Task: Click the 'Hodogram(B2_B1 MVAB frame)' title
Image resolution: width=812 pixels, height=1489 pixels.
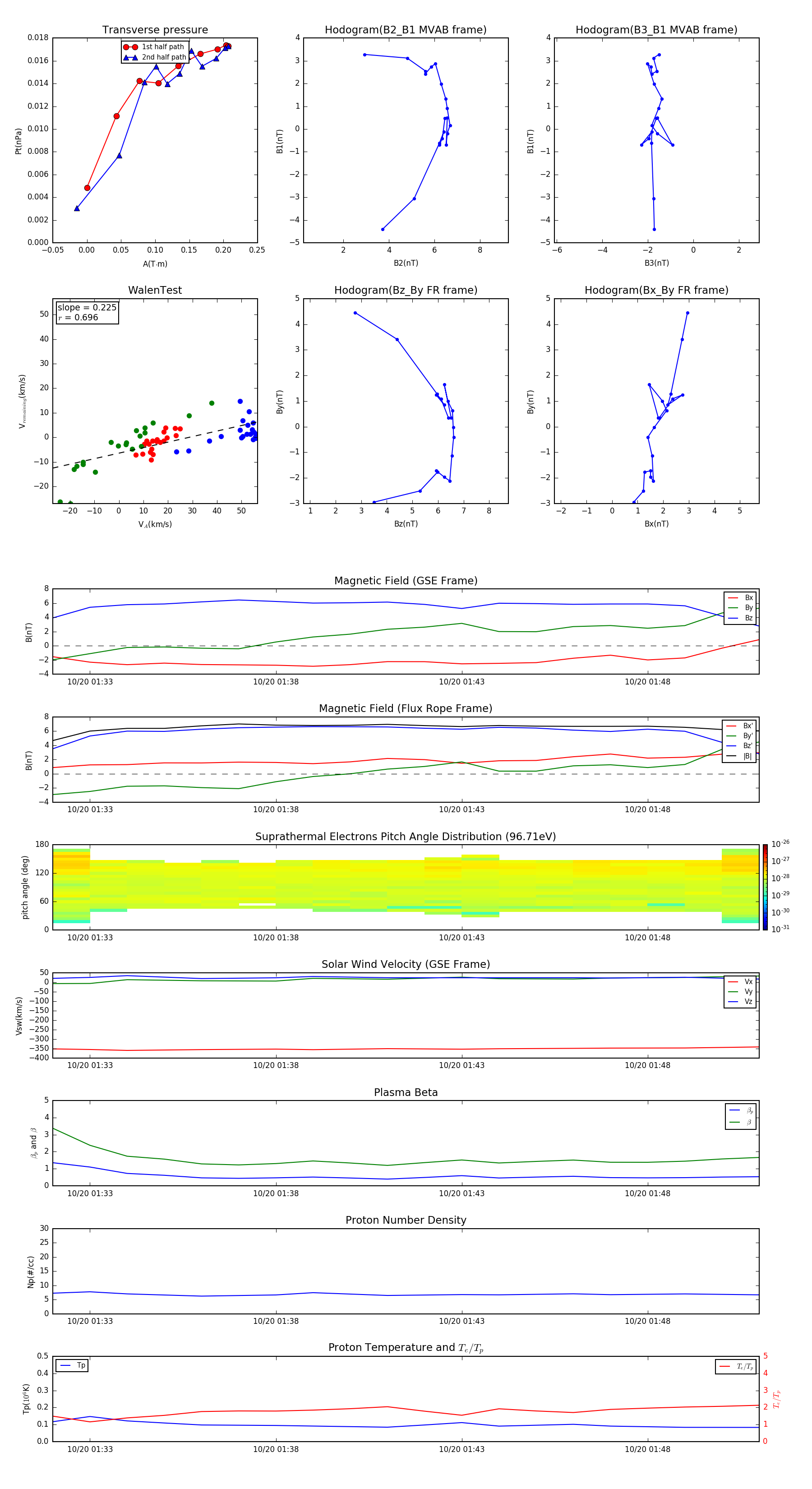Action: click(x=406, y=30)
